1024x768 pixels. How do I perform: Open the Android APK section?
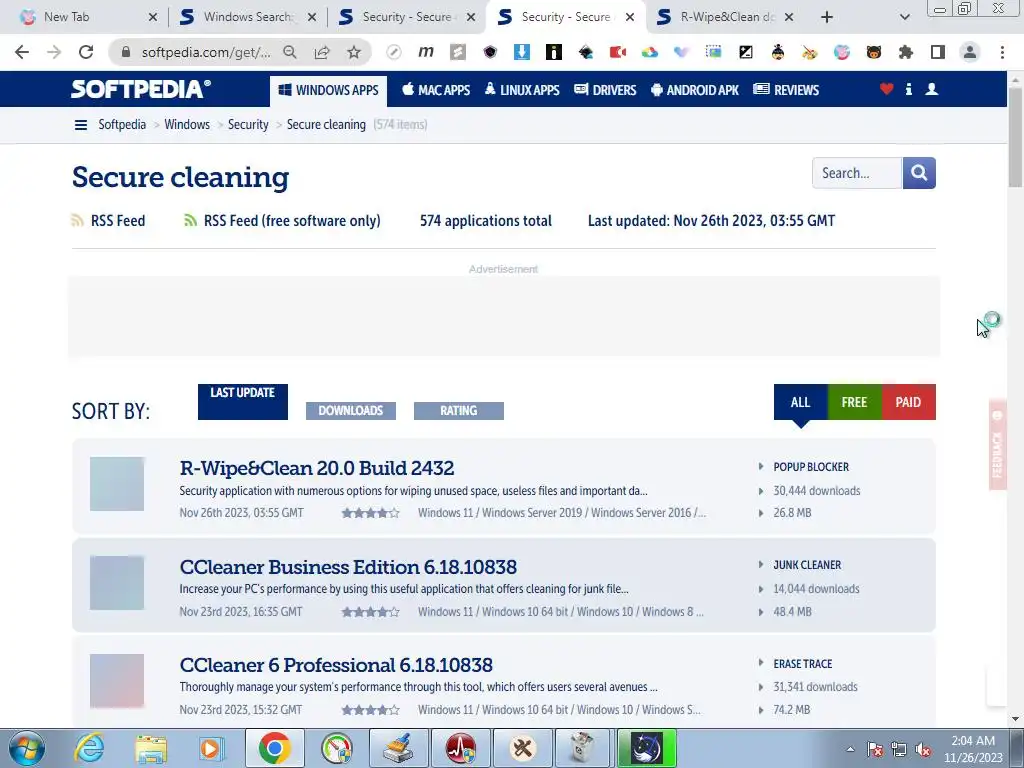[695, 90]
